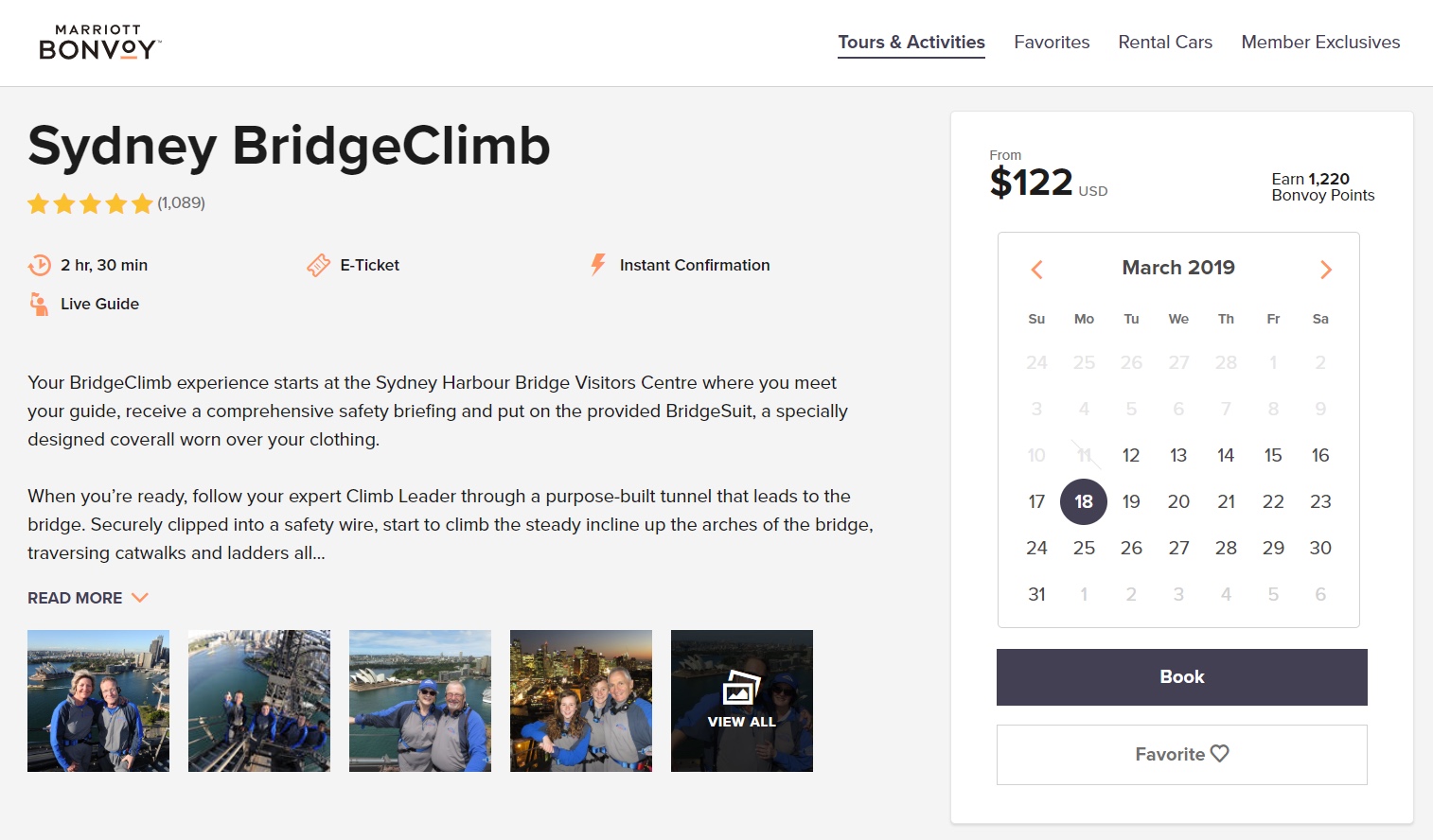The height and width of the screenshot is (840, 1433).
Task: Select March 22 in the calendar
Action: point(1273,501)
